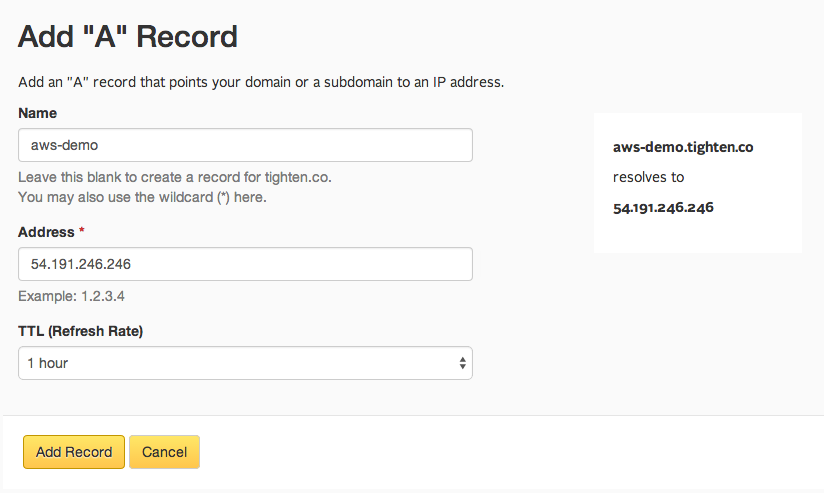824x493 pixels.
Task: Open the TTL refresh rate dropdown
Action: click(x=245, y=363)
